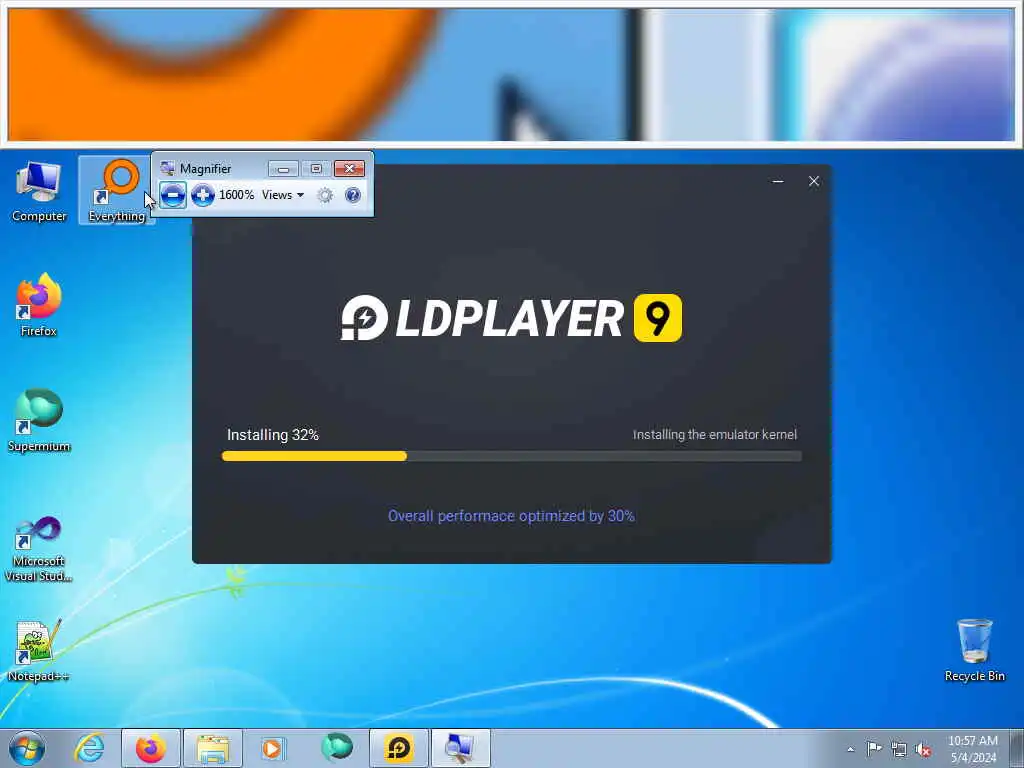The image size is (1024, 768).
Task: Select the Supermium desktop shortcut
Action: (x=39, y=421)
